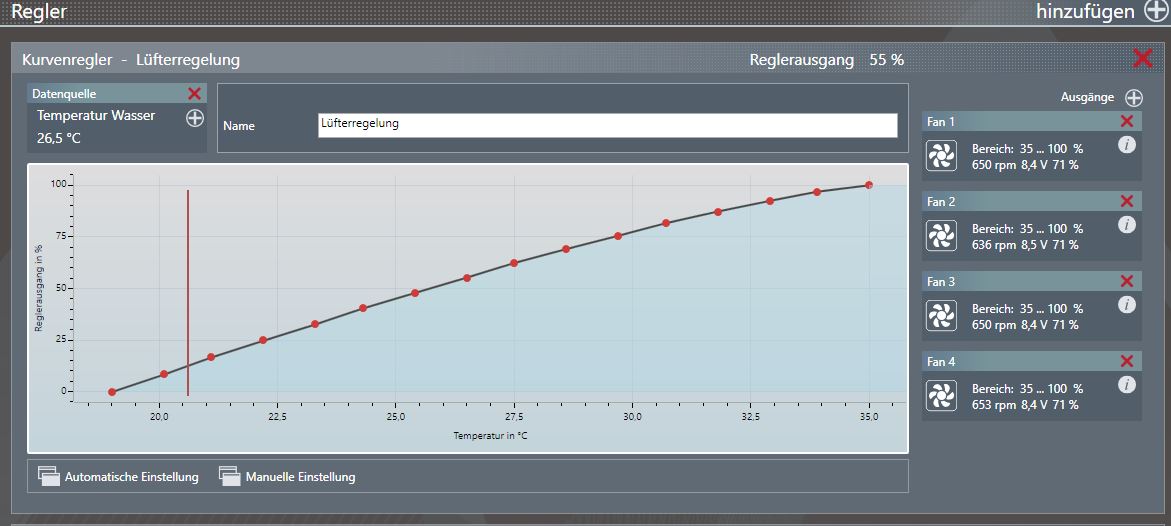
Task: Select the curve point at 35 °C, 100 %
Action: click(x=869, y=185)
